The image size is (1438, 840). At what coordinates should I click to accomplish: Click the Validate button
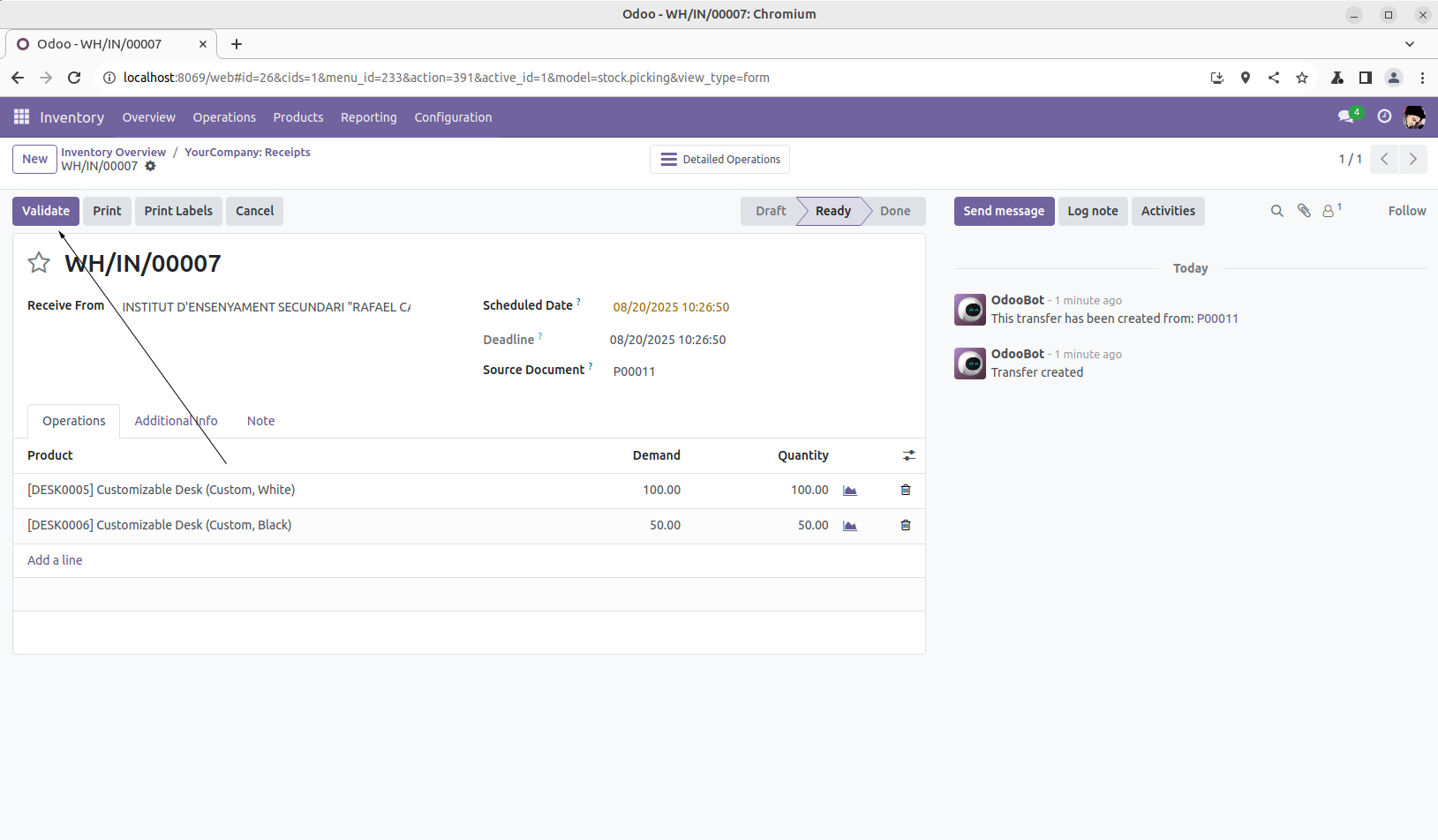click(46, 211)
